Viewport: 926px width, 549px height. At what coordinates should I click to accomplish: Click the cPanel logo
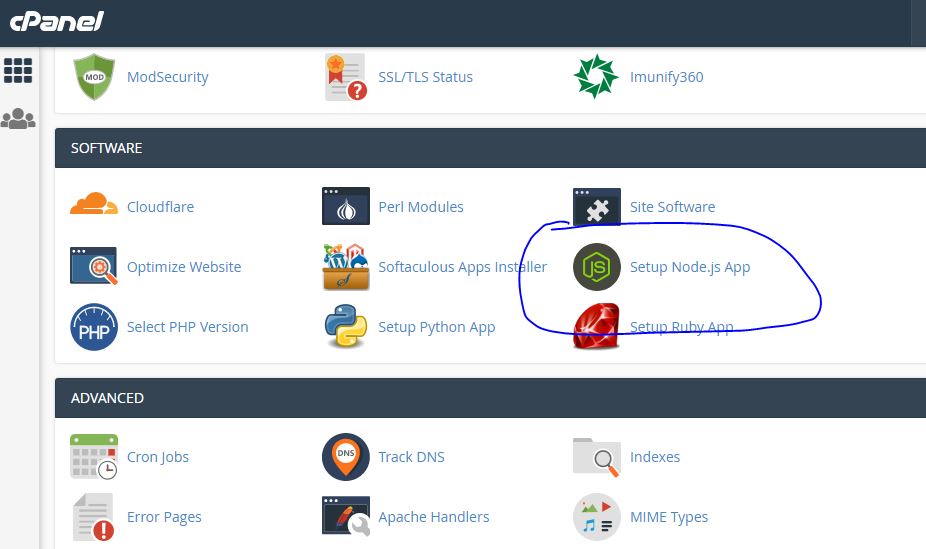(57, 21)
